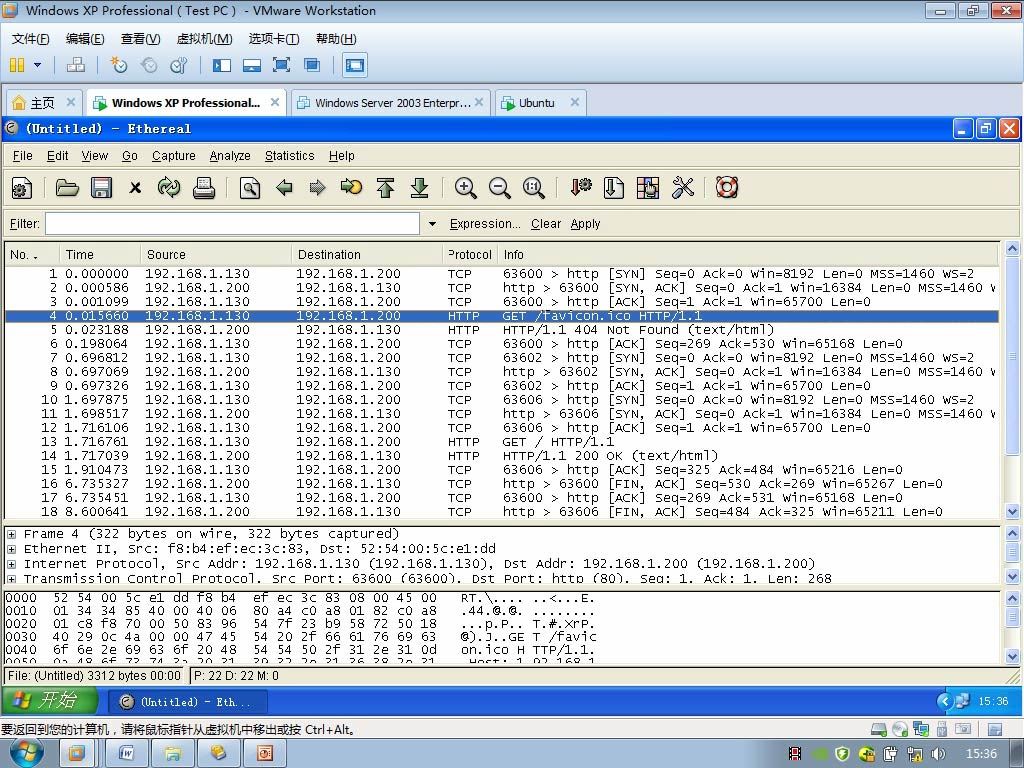Sort by the Time column header

[100, 255]
